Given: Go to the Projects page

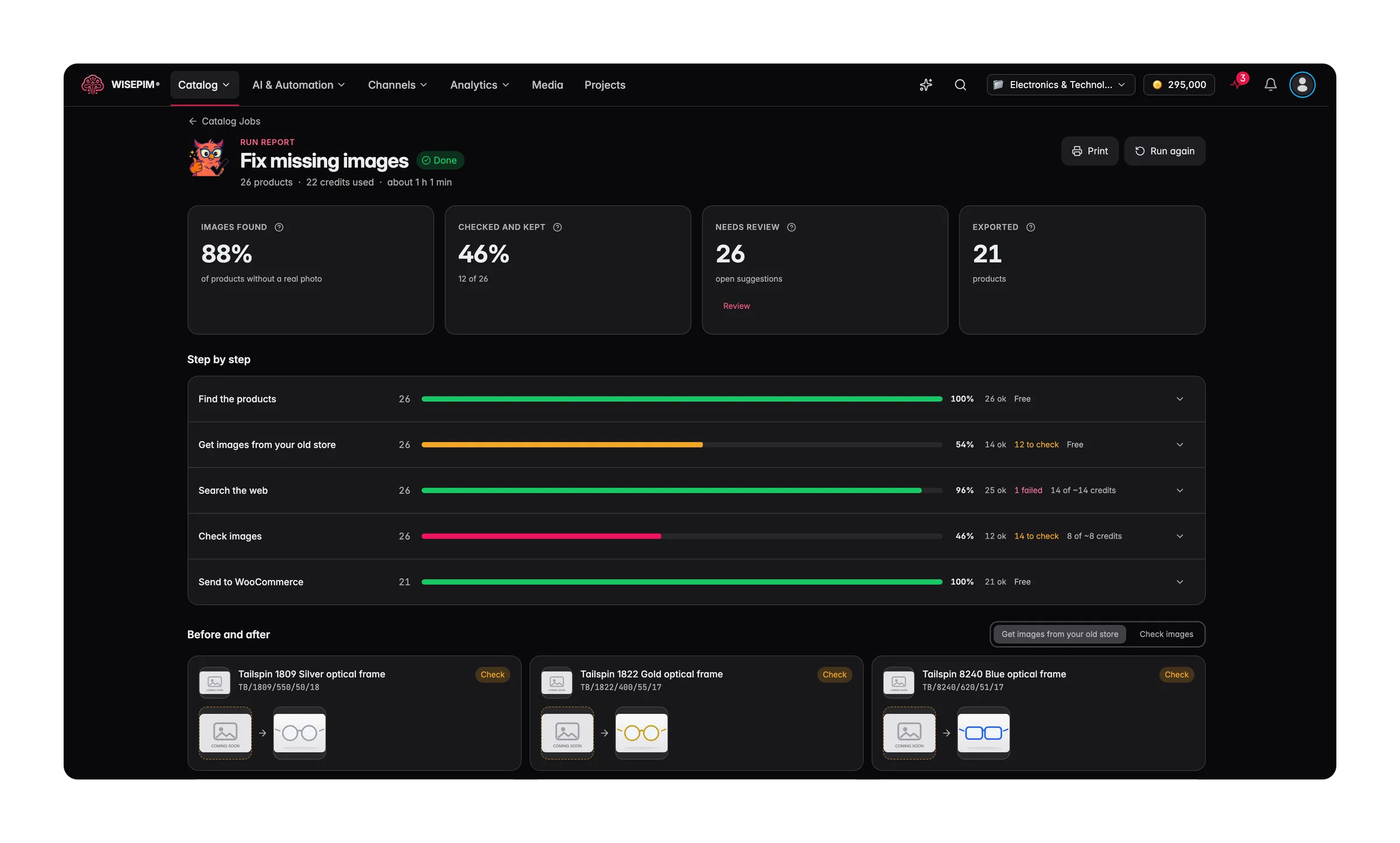Looking at the screenshot, I should [604, 85].
